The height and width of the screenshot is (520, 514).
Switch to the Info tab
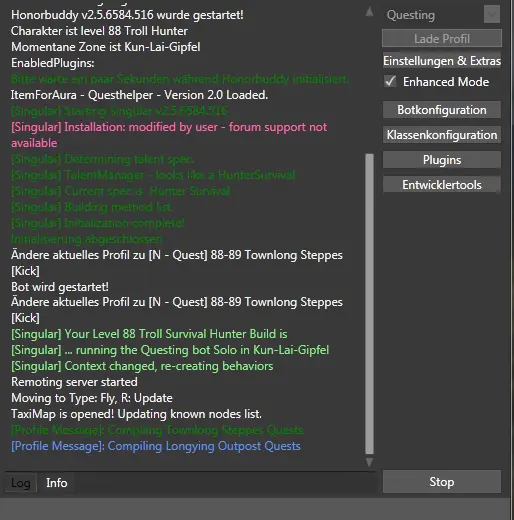(x=57, y=483)
